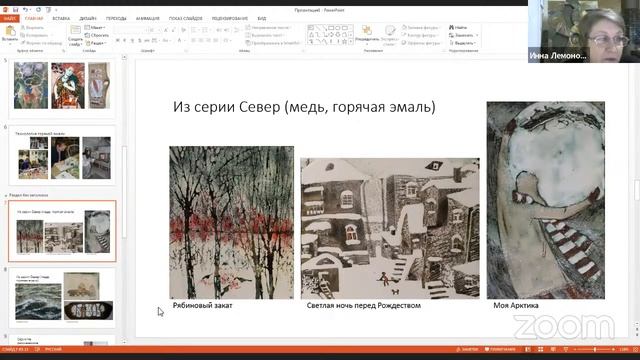
Task: Open the Файл tab
Action: point(9,18)
